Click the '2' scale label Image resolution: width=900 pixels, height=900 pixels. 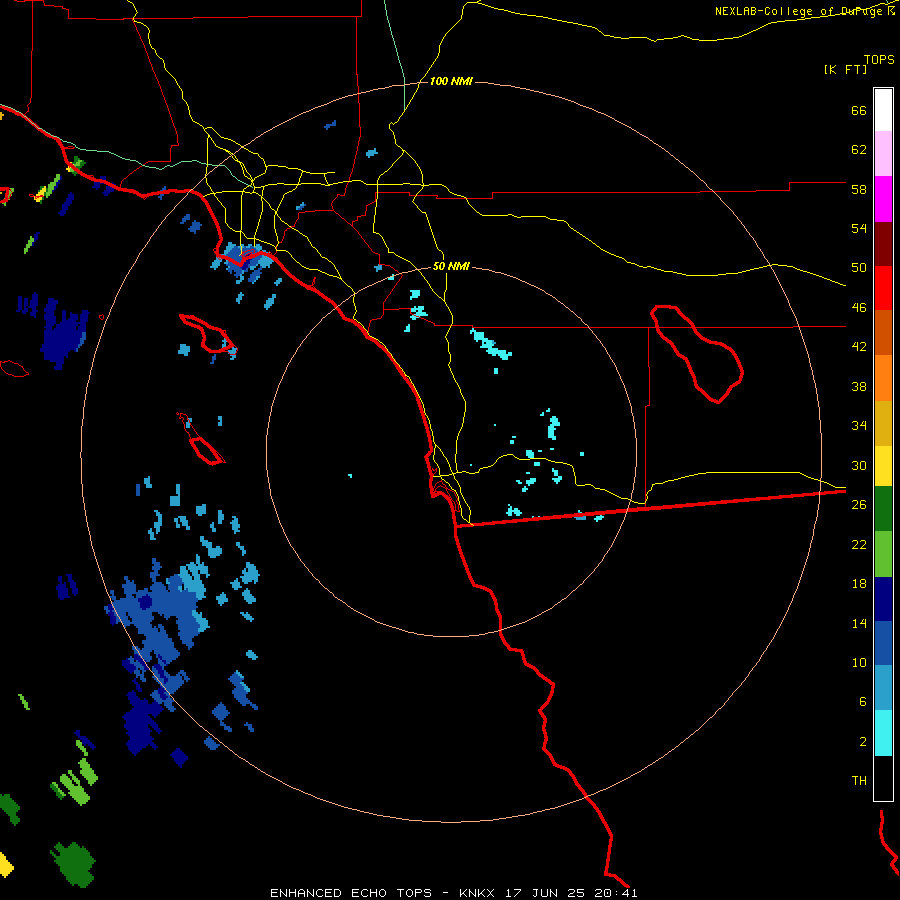(863, 742)
